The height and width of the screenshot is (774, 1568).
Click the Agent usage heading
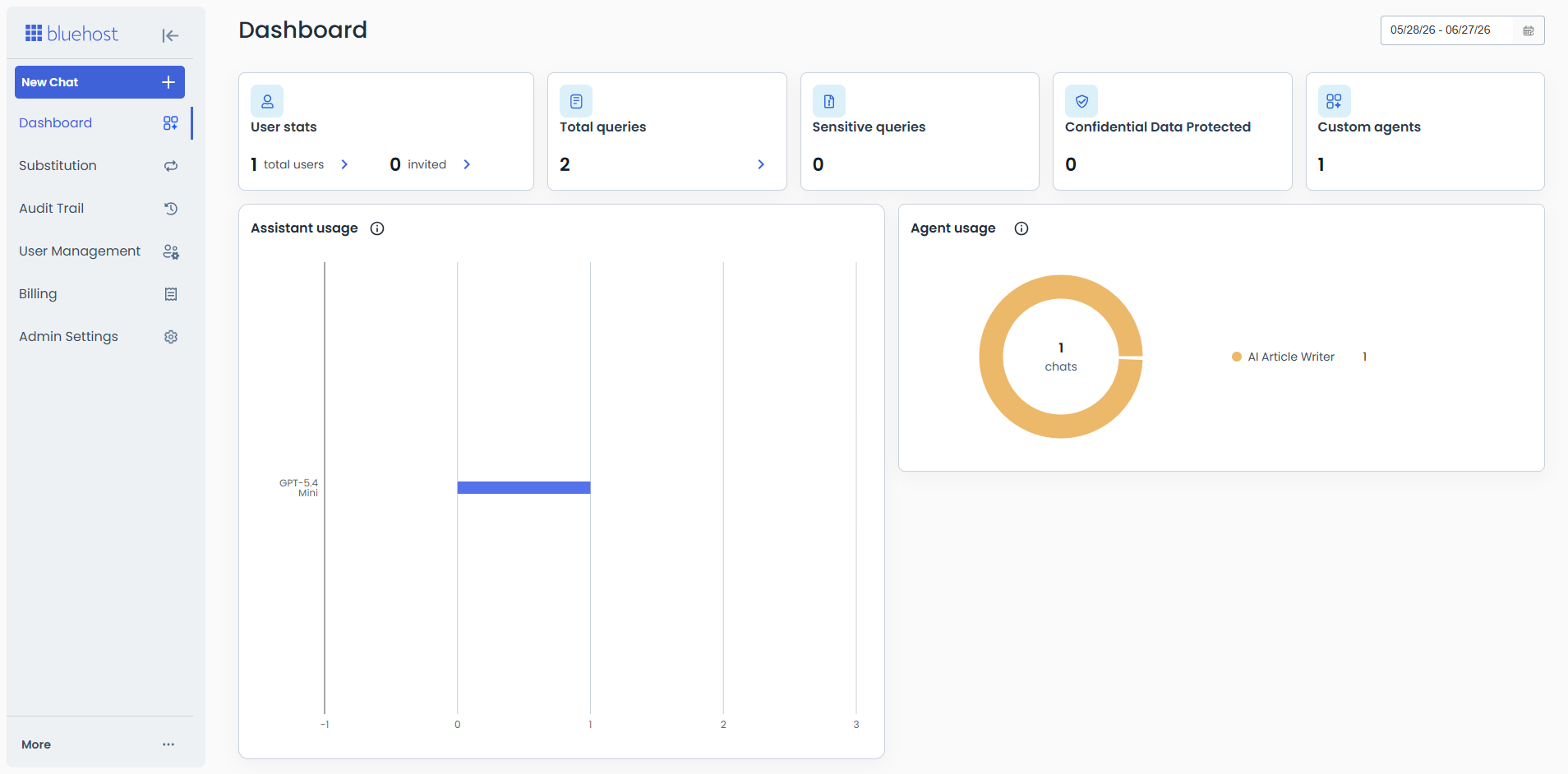pos(952,228)
